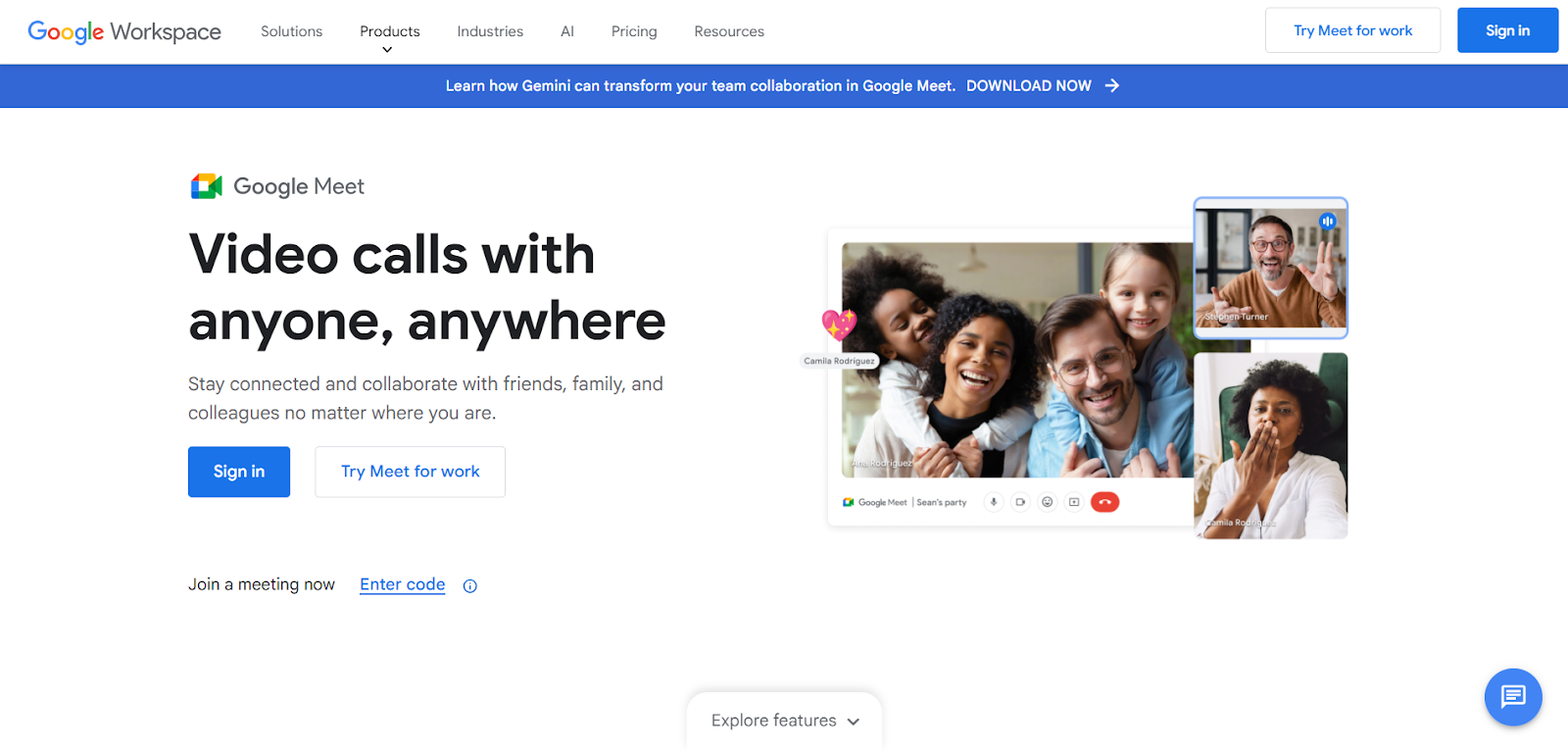The height and width of the screenshot is (750, 1568).
Task: Click the present screen icon in the meeting preview
Action: pos(1074,502)
